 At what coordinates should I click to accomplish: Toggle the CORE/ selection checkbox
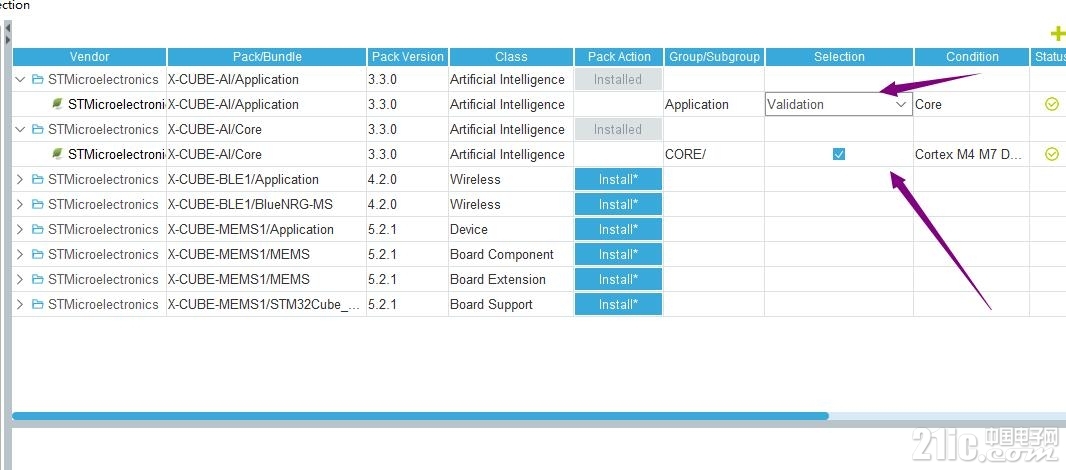pos(839,154)
